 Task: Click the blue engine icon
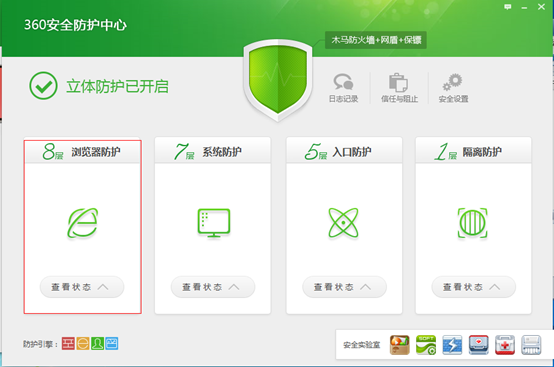click(x=112, y=343)
